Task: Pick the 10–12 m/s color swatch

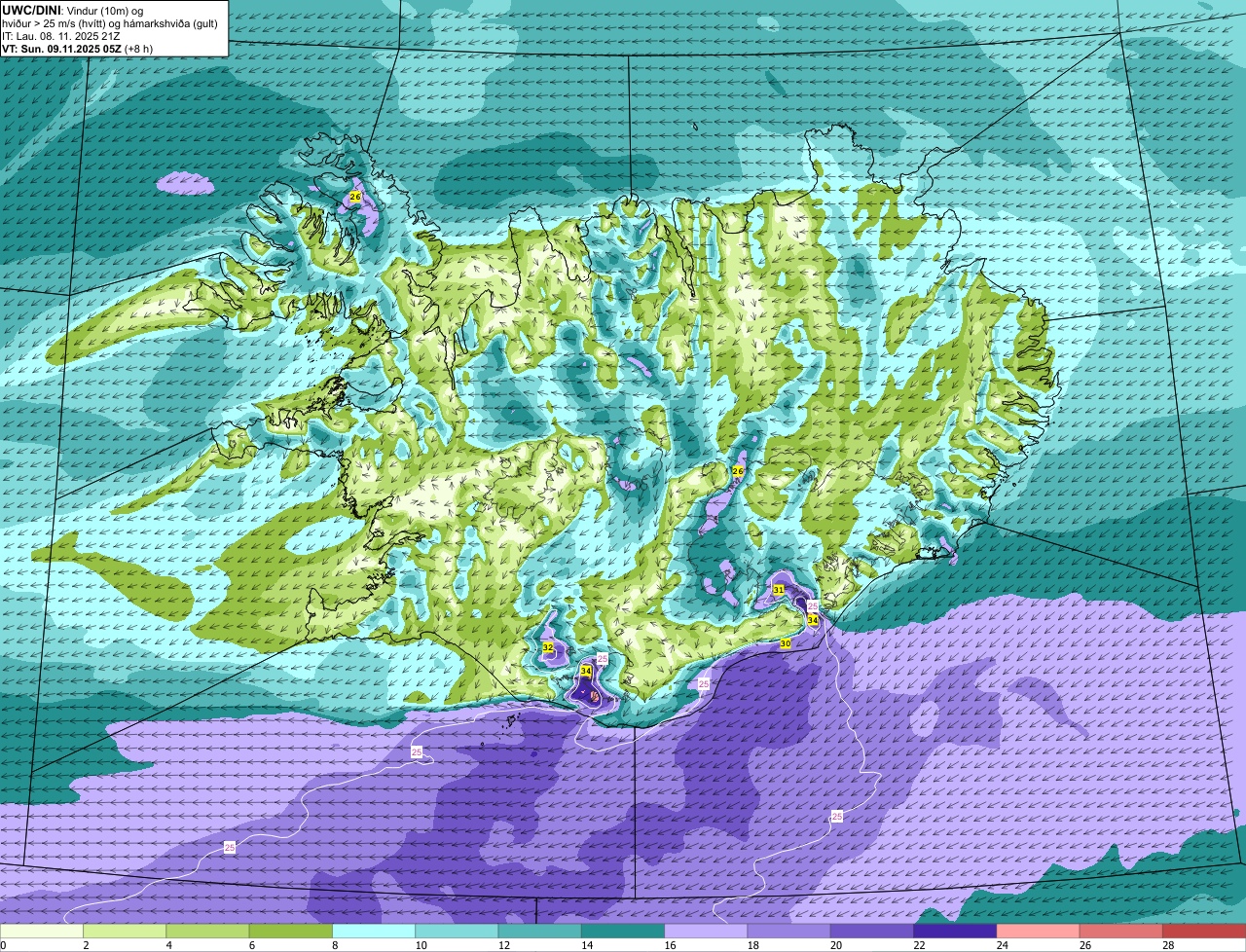Action: [457, 932]
